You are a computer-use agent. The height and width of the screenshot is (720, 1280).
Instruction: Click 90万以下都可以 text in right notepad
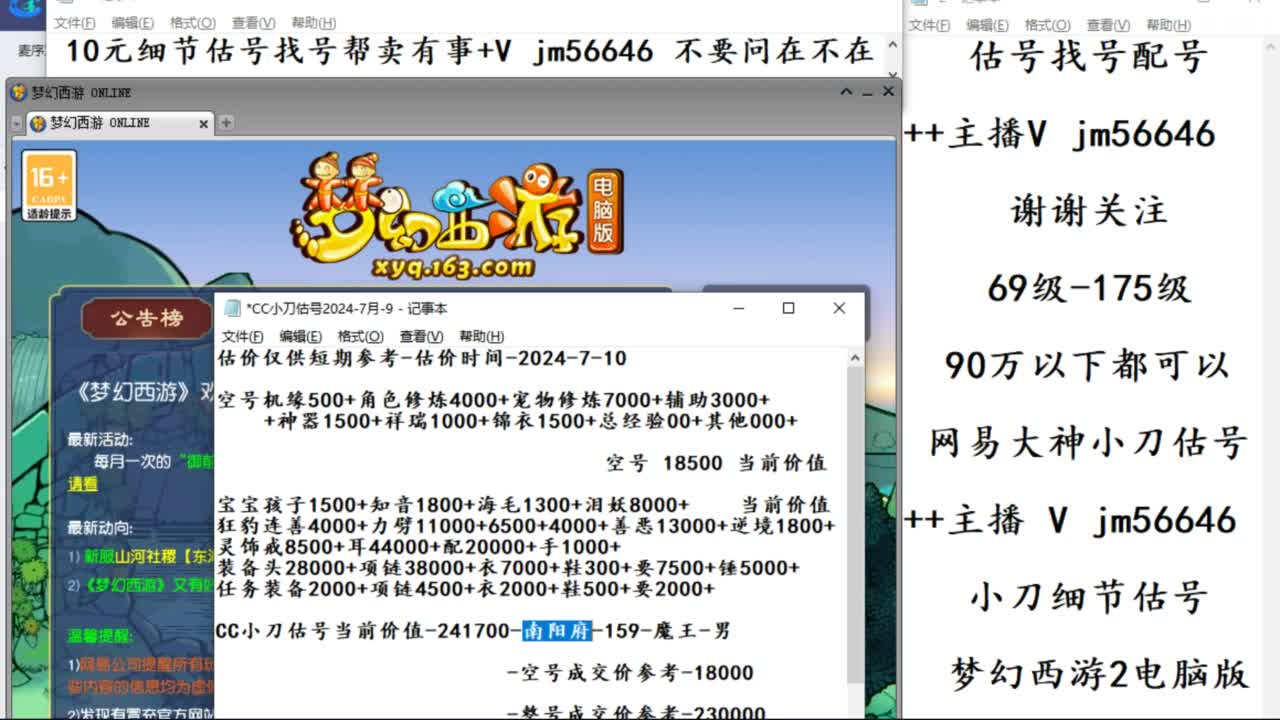(1087, 365)
